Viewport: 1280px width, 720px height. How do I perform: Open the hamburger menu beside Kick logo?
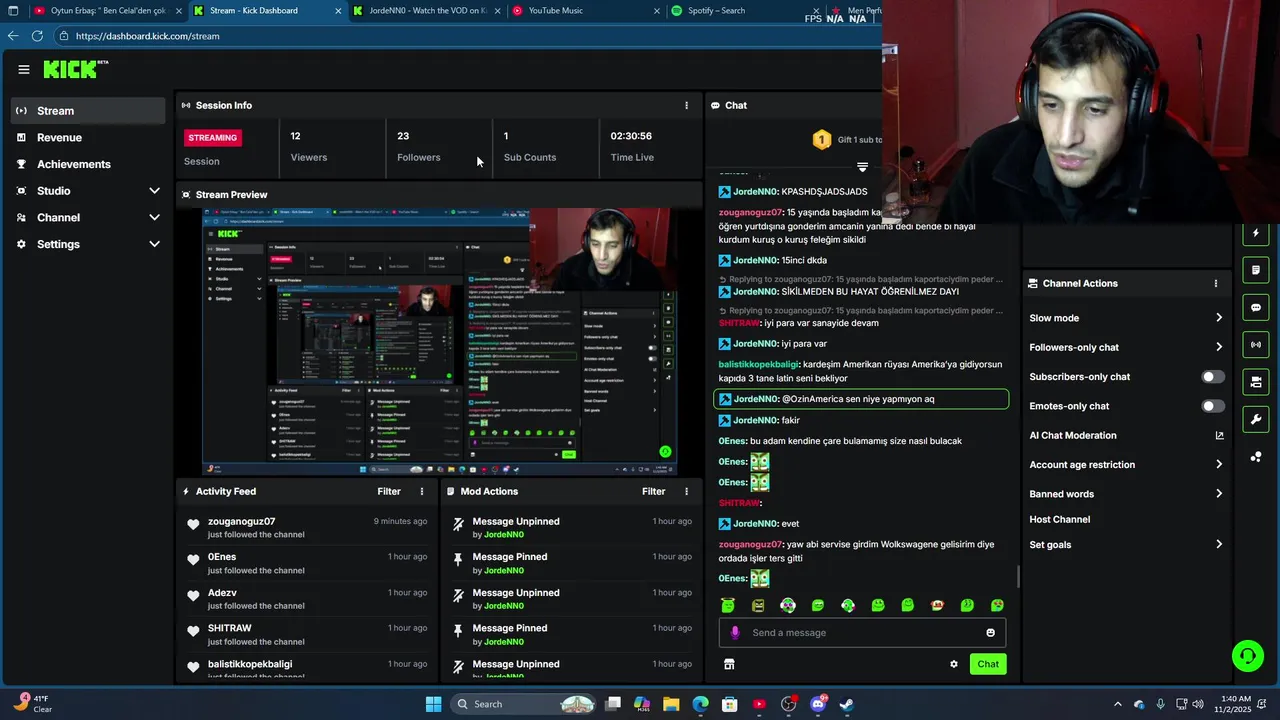click(24, 69)
